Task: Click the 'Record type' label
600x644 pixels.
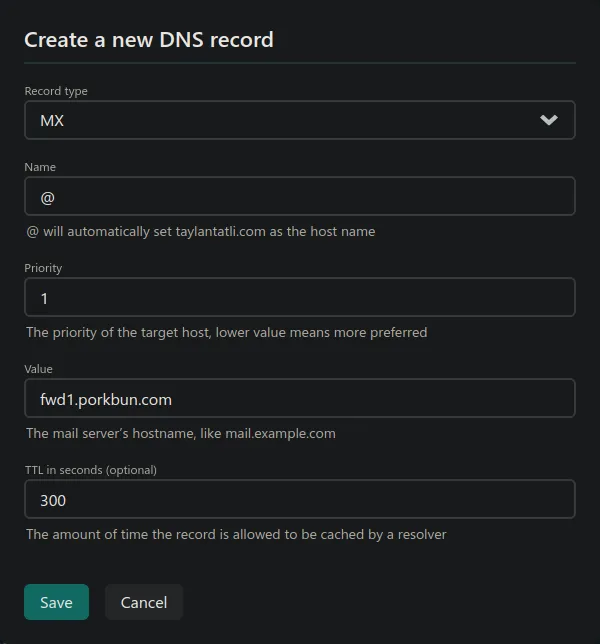Action: (x=56, y=91)
